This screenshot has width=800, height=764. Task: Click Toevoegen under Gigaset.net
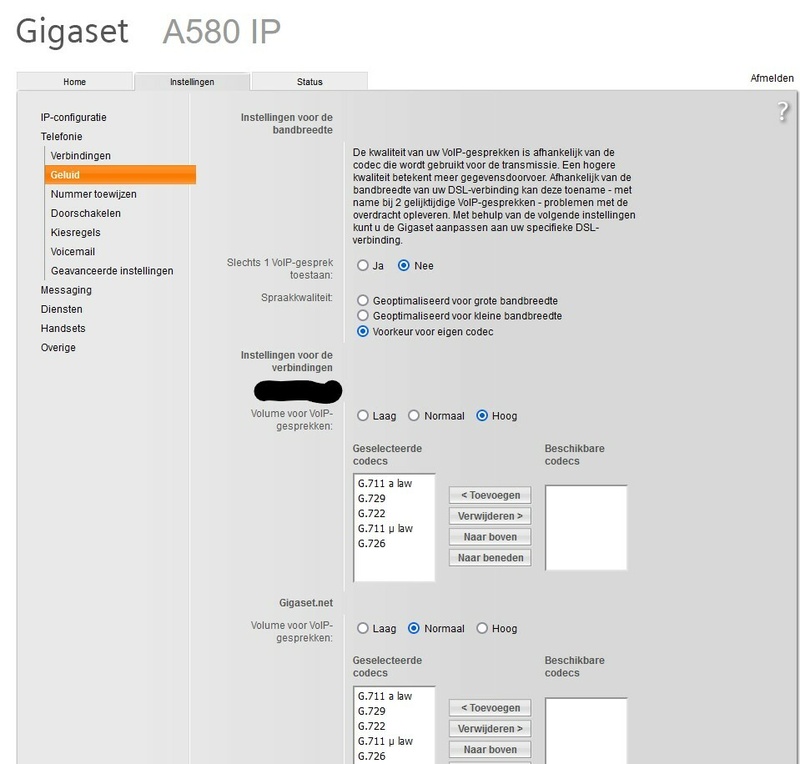(x=490, y=708)
